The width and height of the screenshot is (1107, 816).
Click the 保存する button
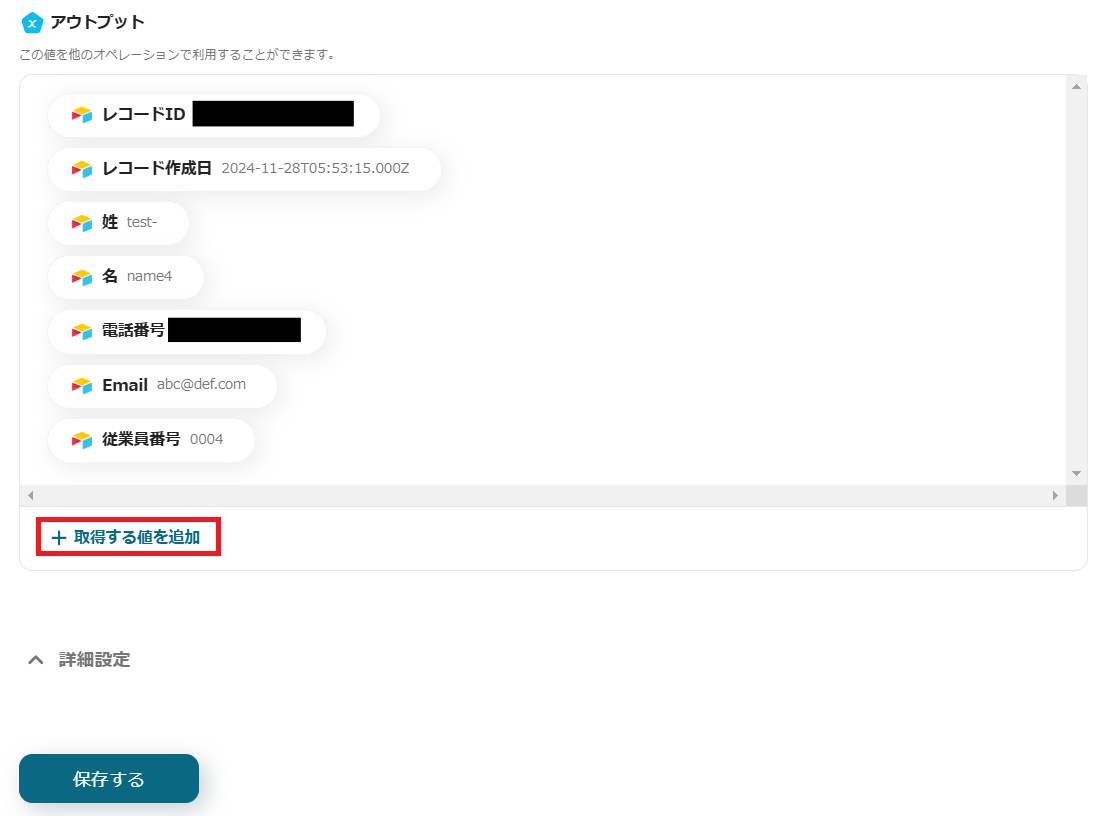click(x=109, y=779)
